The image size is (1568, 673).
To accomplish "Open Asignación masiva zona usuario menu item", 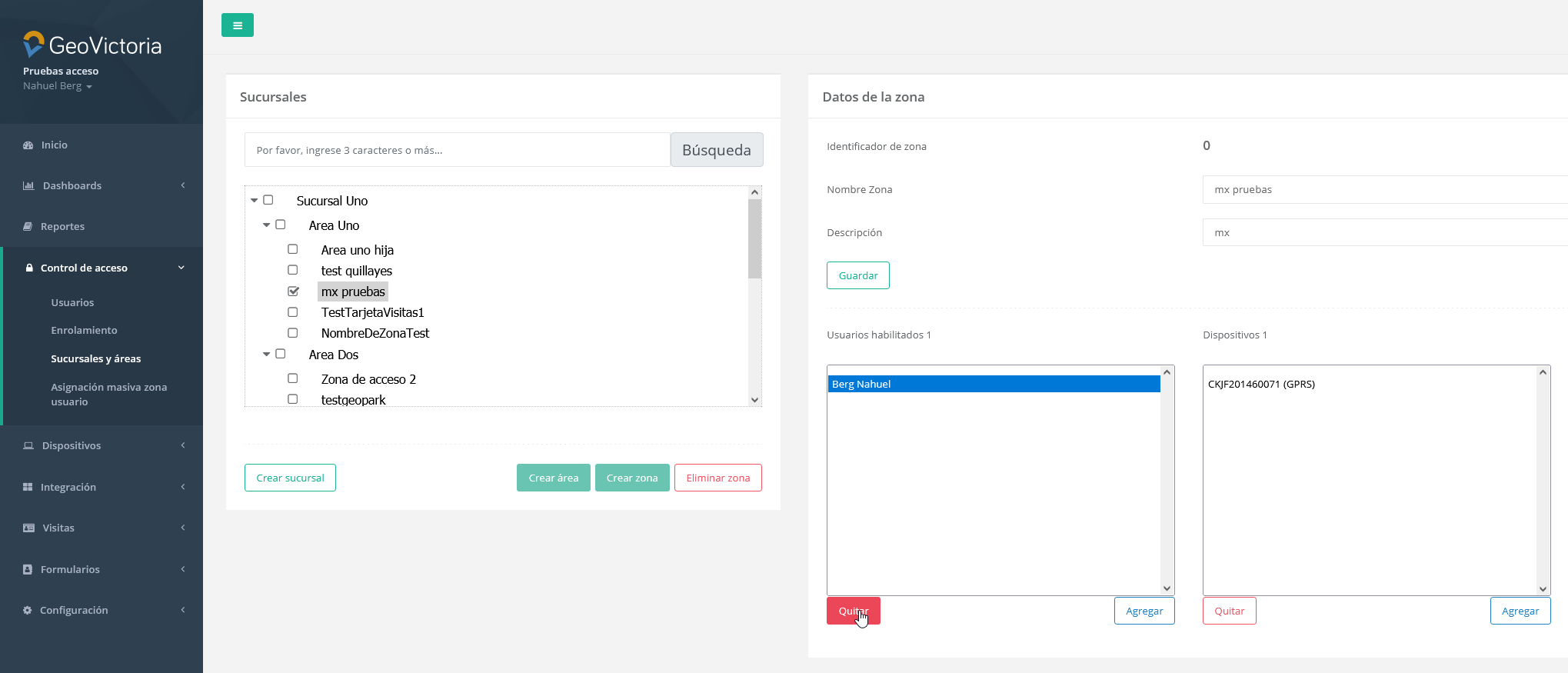I will [x=108, y=394].
